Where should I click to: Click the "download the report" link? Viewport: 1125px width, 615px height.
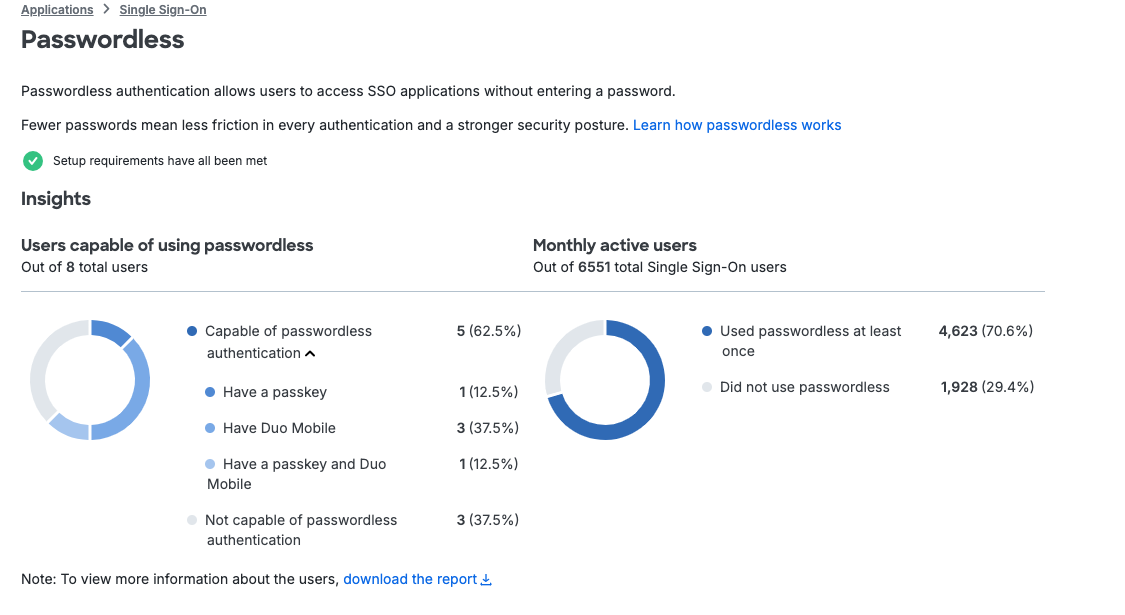coord(410,579)
